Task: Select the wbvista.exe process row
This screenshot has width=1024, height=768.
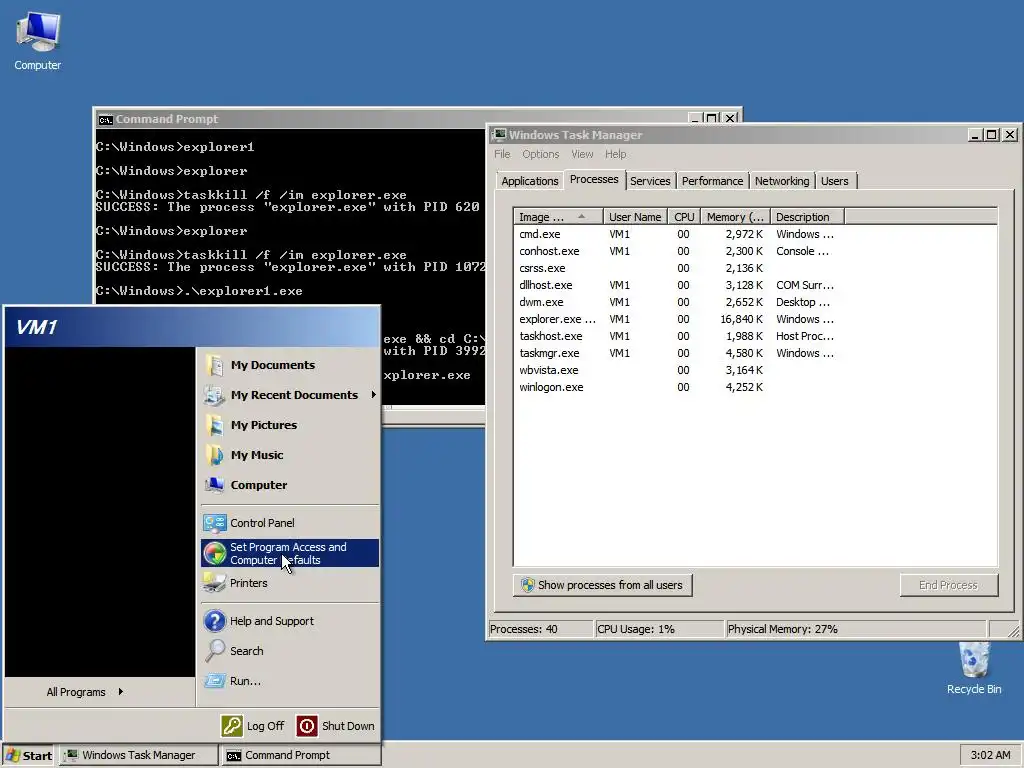Action: pyautogui.click(x=756, y=370)
